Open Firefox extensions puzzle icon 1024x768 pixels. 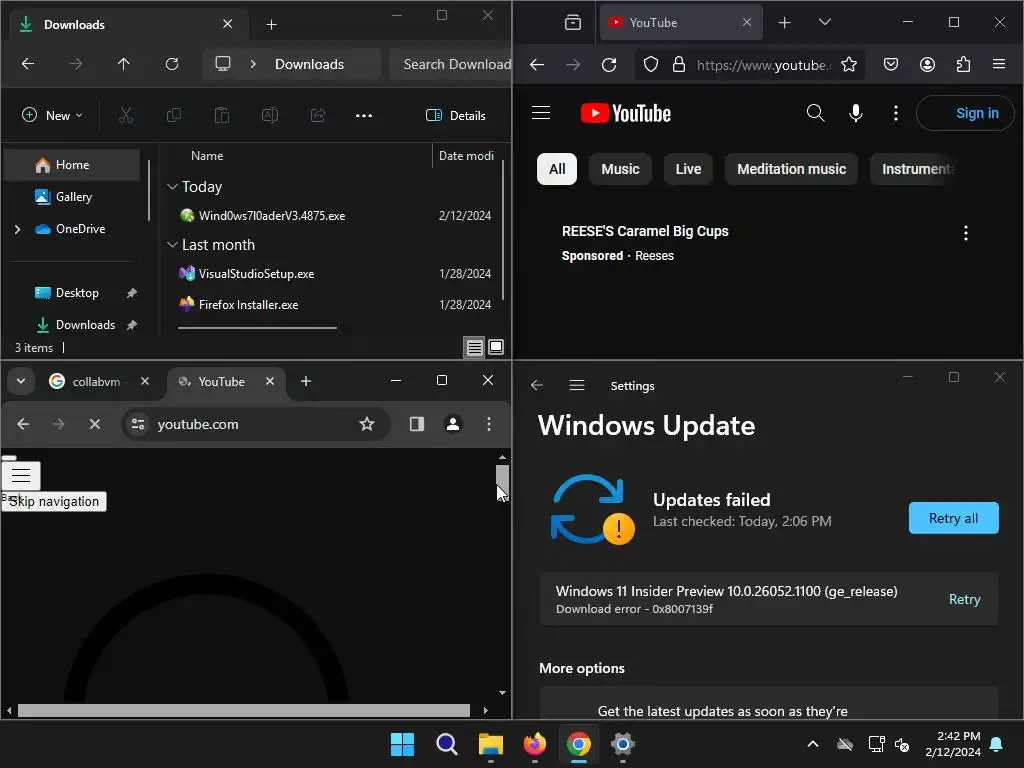pyautogui.click(x=963, y=65)
